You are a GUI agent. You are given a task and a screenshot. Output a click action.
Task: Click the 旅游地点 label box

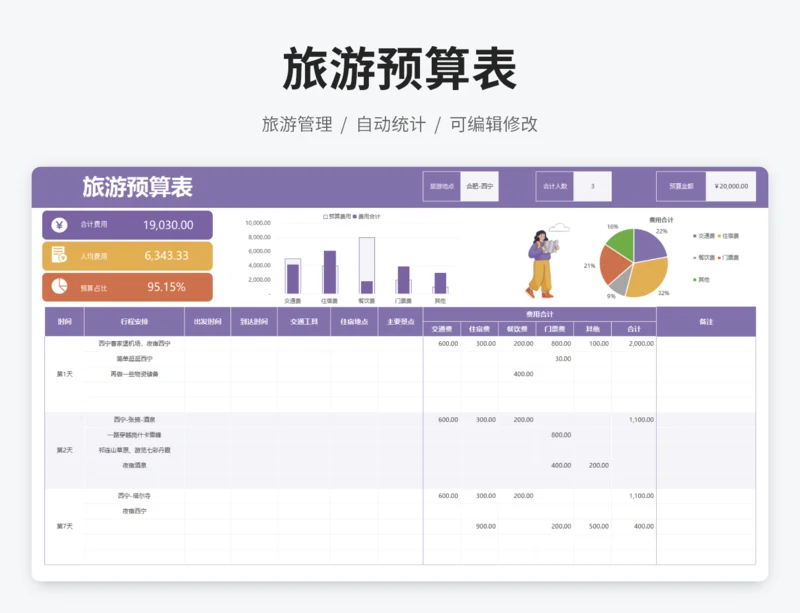[x=442, y=186]
